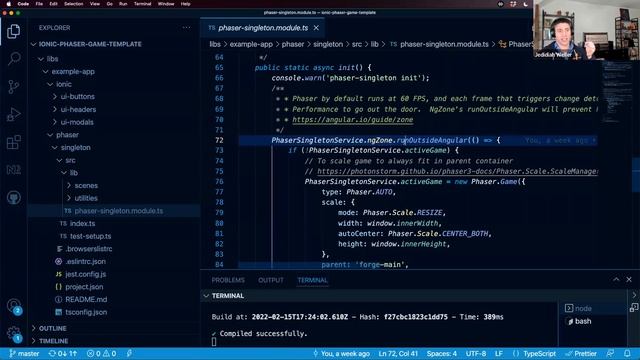Click the Ln 72, Col 41 indicator

tap(398, 353)
